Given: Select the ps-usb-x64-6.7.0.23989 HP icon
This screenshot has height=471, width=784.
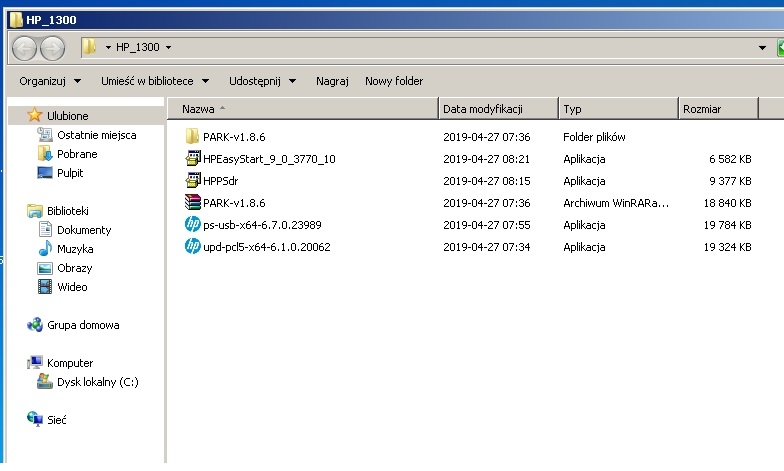Looking at the screenshot, I should [x=192, y=224].
